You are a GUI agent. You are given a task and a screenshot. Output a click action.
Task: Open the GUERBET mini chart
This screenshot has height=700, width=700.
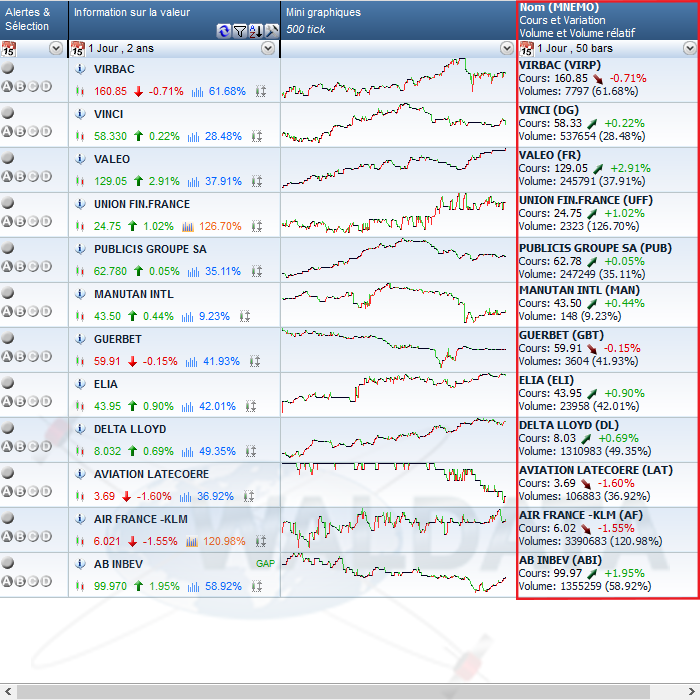coord(394,348)
